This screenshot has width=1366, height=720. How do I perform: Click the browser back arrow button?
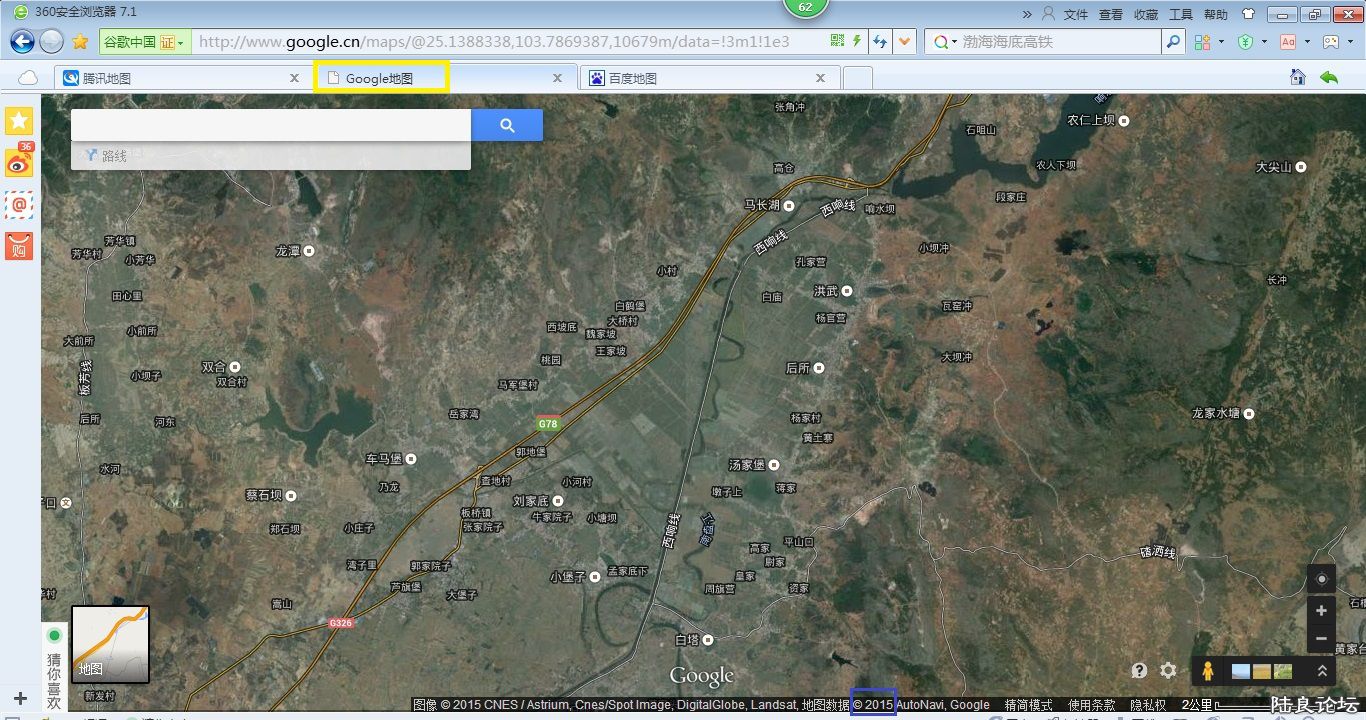22,41
